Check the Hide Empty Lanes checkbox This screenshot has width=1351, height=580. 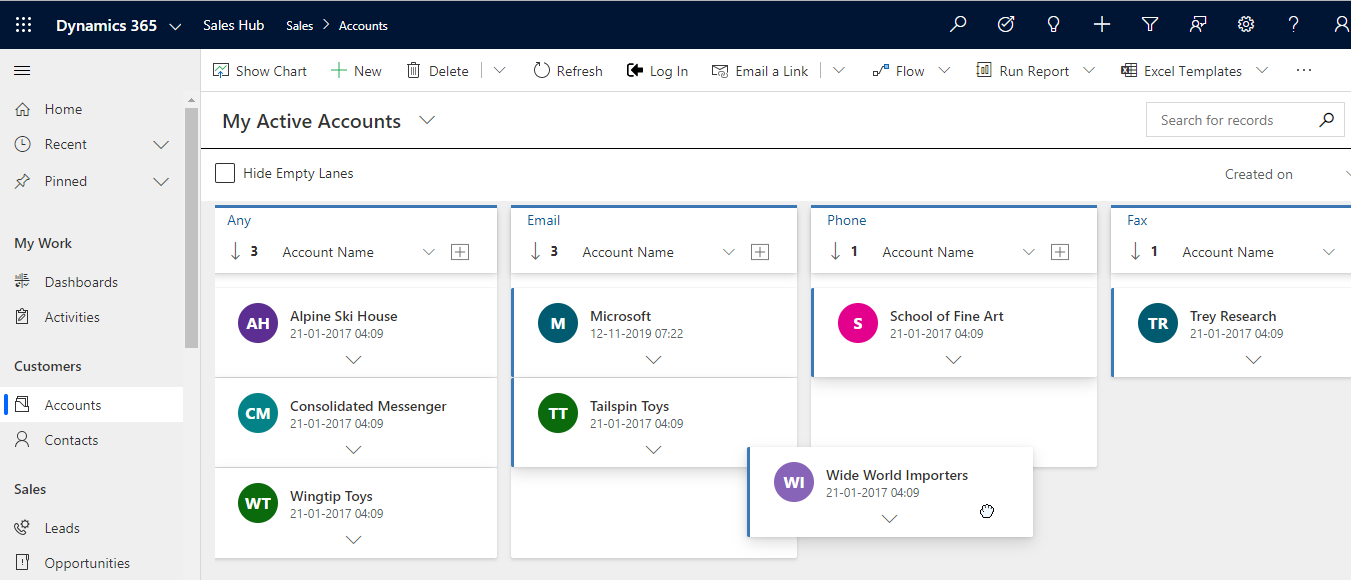pos(225,173)
